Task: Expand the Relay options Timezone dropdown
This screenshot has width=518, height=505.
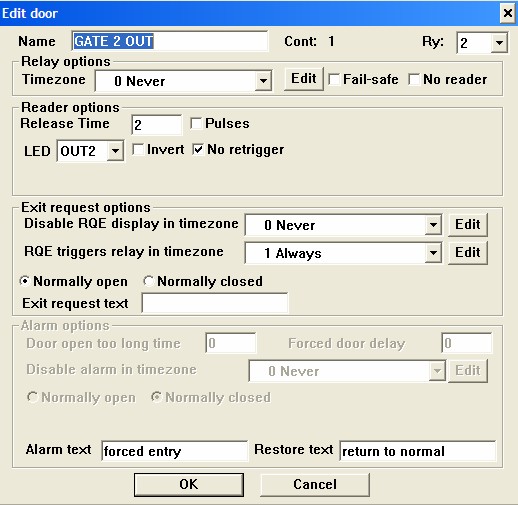Action: (x=263, y=81)
